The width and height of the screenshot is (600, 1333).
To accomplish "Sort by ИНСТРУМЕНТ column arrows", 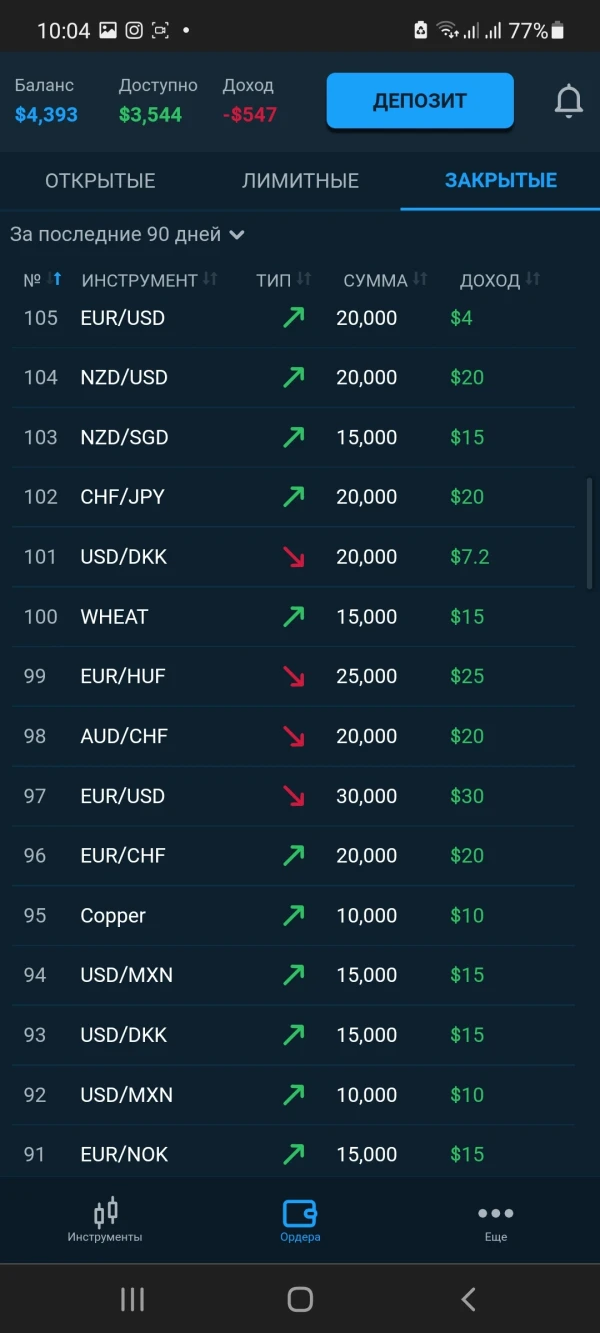I will (x=210, y=280).
